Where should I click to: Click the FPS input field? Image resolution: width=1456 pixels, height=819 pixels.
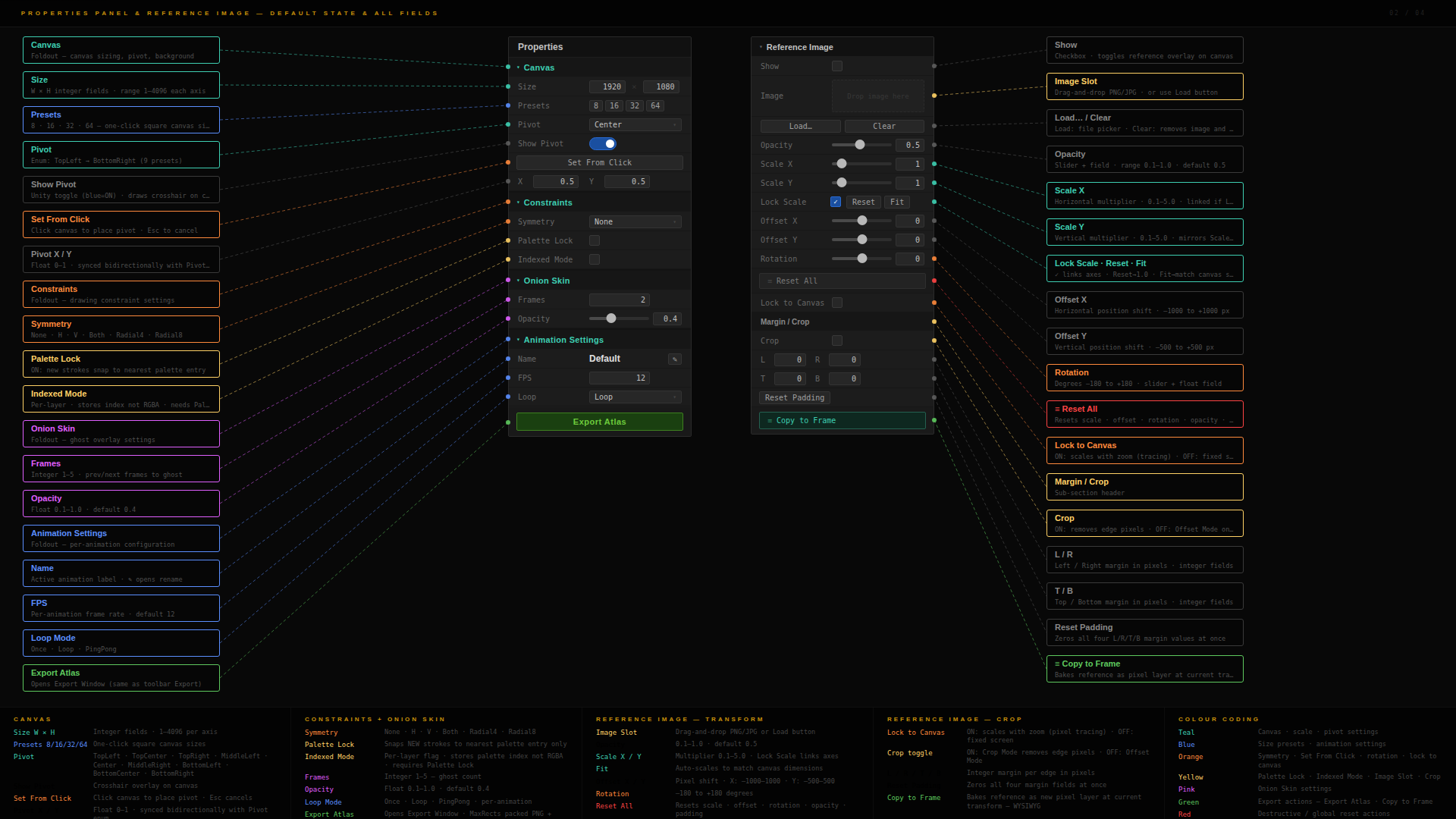point(619,378)
